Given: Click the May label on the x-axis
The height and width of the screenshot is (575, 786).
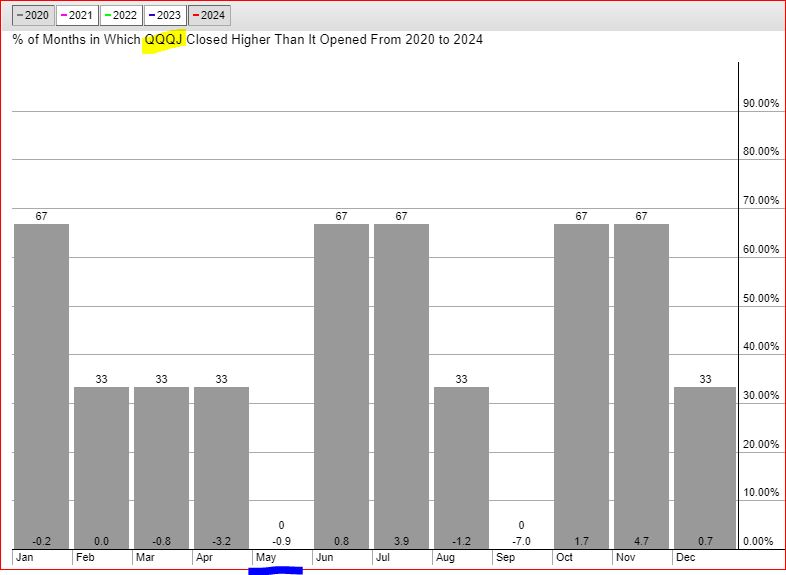Looking at the screenshot, I should [x=266, y=557].
